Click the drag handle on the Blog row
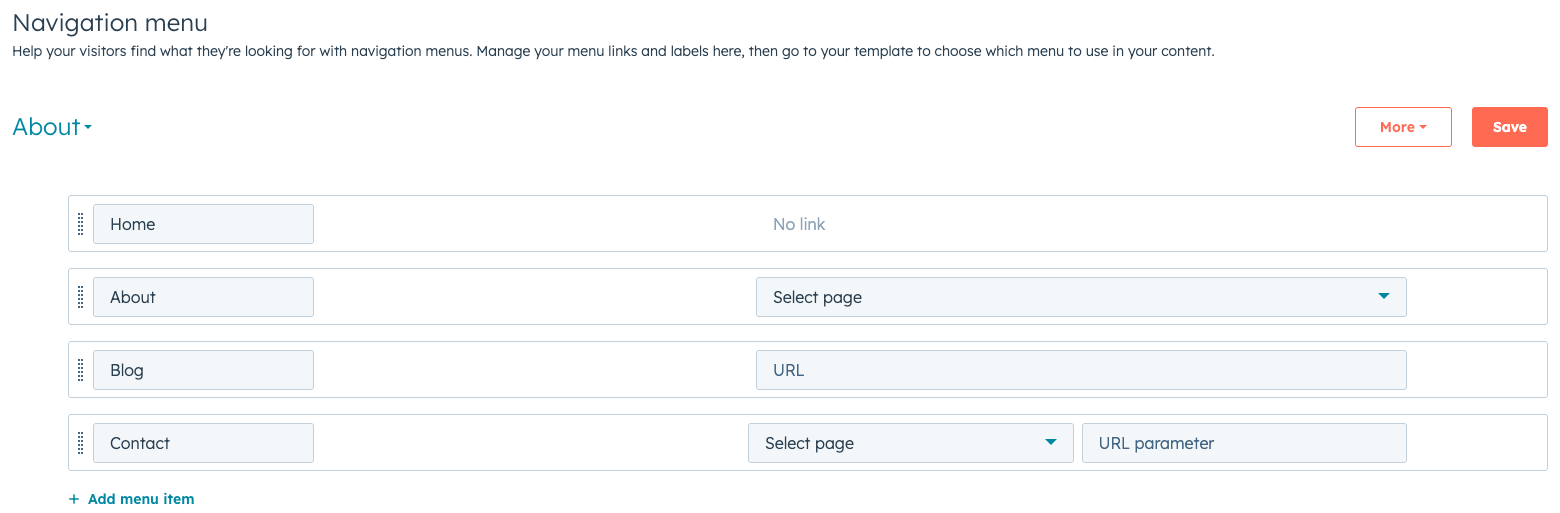Image resolution: width=1560 pixels, height=513 pixels. pos(81,370)
